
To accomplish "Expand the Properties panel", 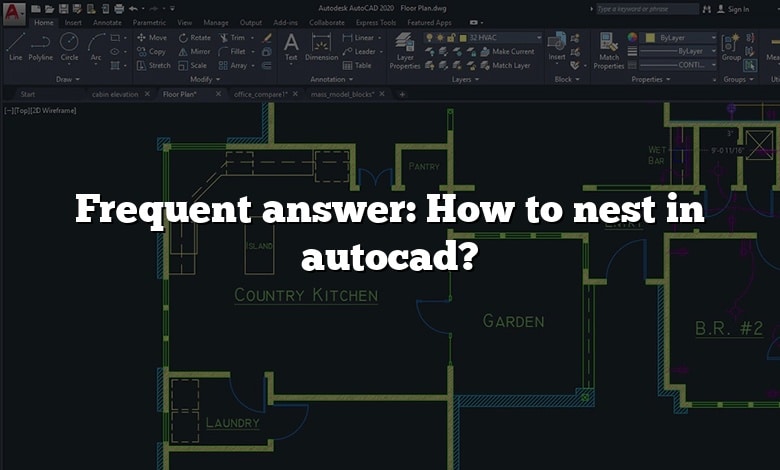I will coord(651,79).
